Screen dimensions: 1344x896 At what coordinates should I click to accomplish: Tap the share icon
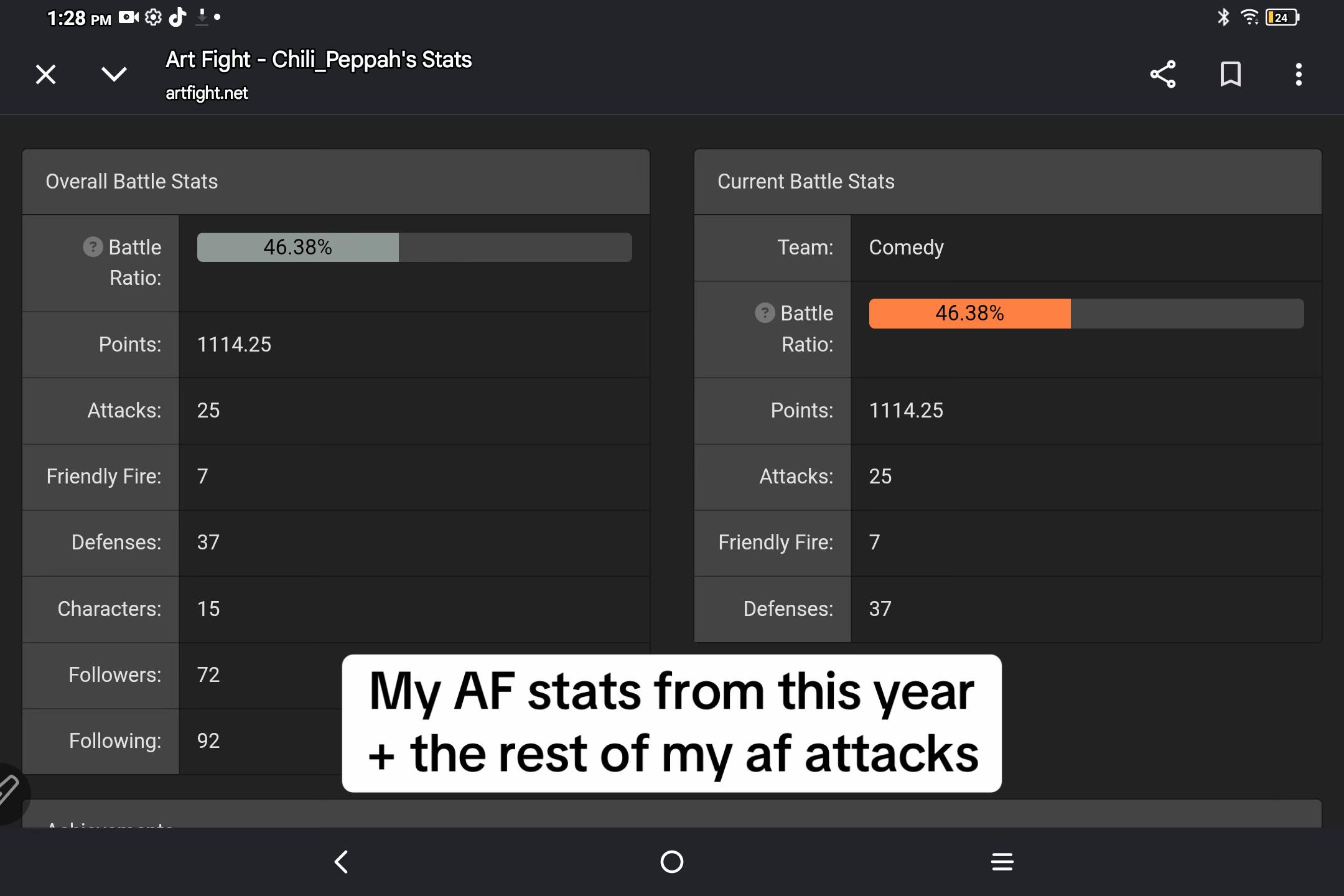tap(1163, 75)
